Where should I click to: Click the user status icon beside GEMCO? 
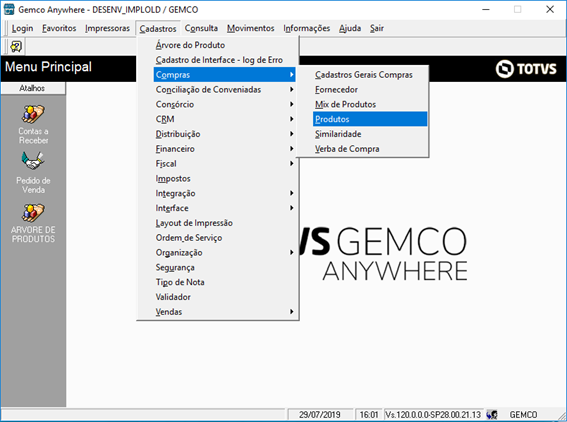pos(492,414)
